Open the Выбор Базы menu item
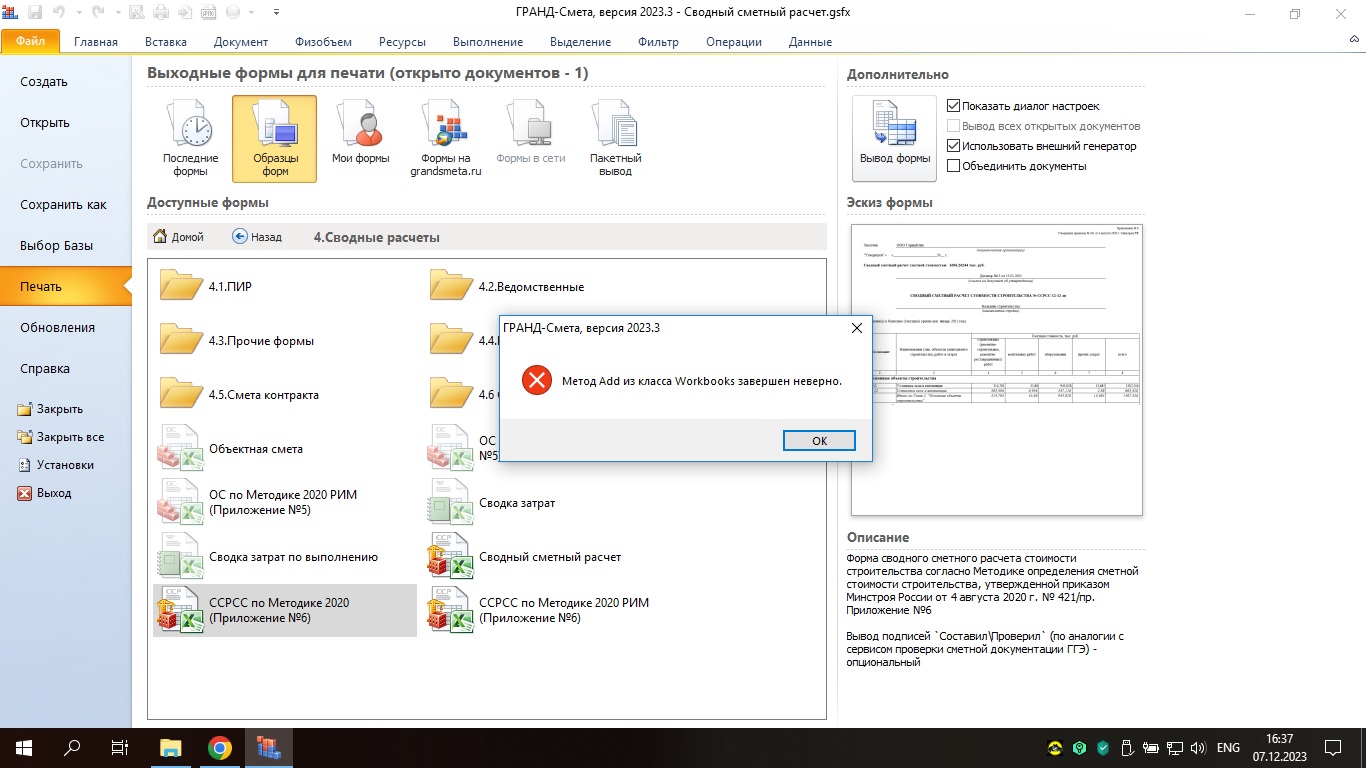Viewport: 1366px width, 768px height. (57, 246)
